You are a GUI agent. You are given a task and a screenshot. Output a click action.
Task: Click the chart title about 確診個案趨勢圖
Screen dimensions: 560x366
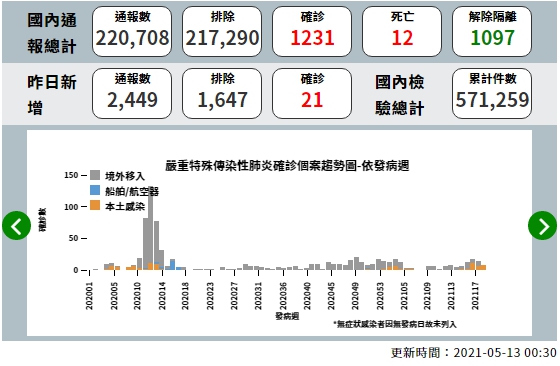[287, 166]
